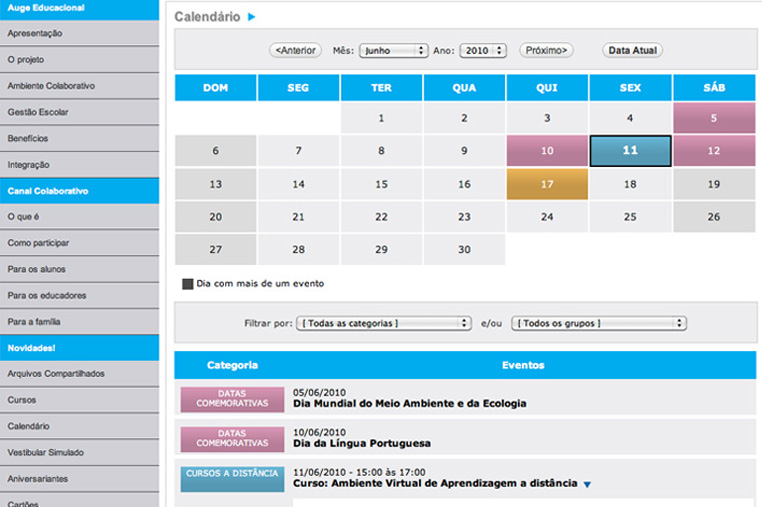Go to Gestão Escolar in sidebar
The width and height of the screenshot is (762, 507).
click(38, 112)
